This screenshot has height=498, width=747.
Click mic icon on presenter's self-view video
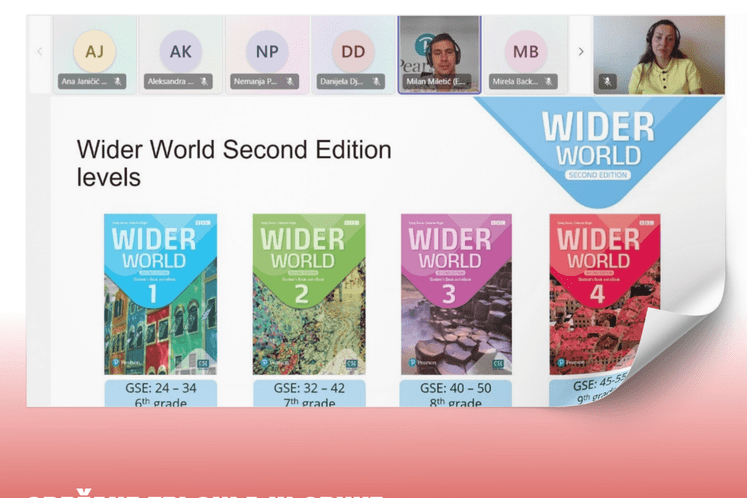606,82
